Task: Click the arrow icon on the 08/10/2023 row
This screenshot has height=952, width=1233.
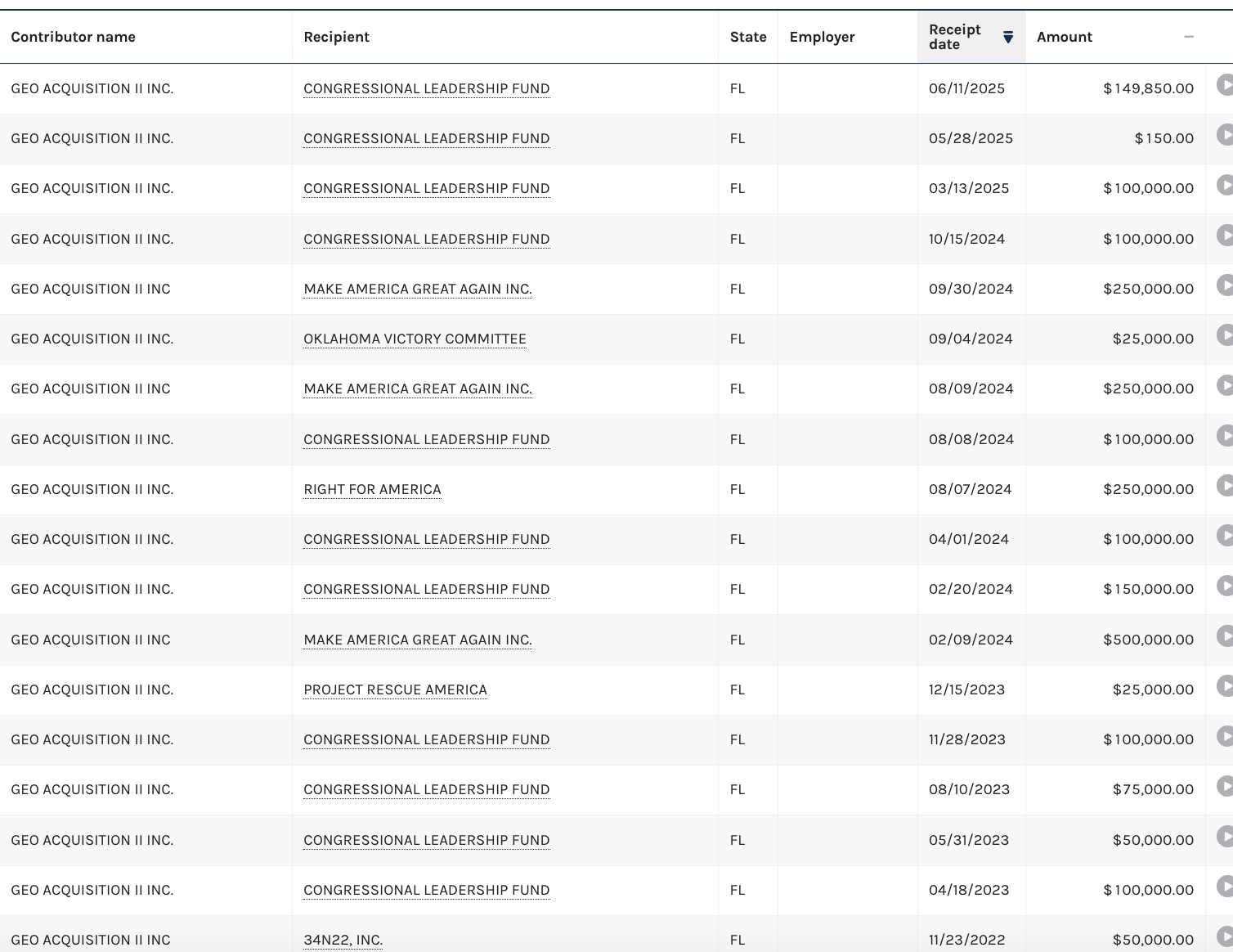Action: point(1224,786)
